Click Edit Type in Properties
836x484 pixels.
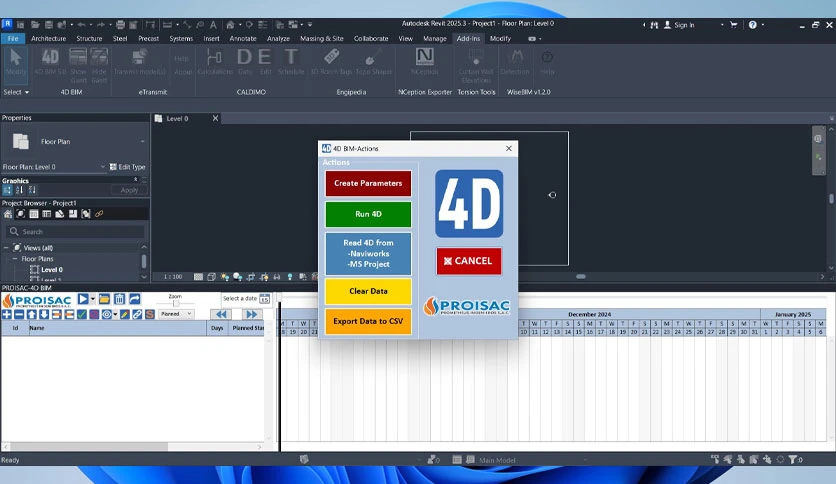(127, 167)
